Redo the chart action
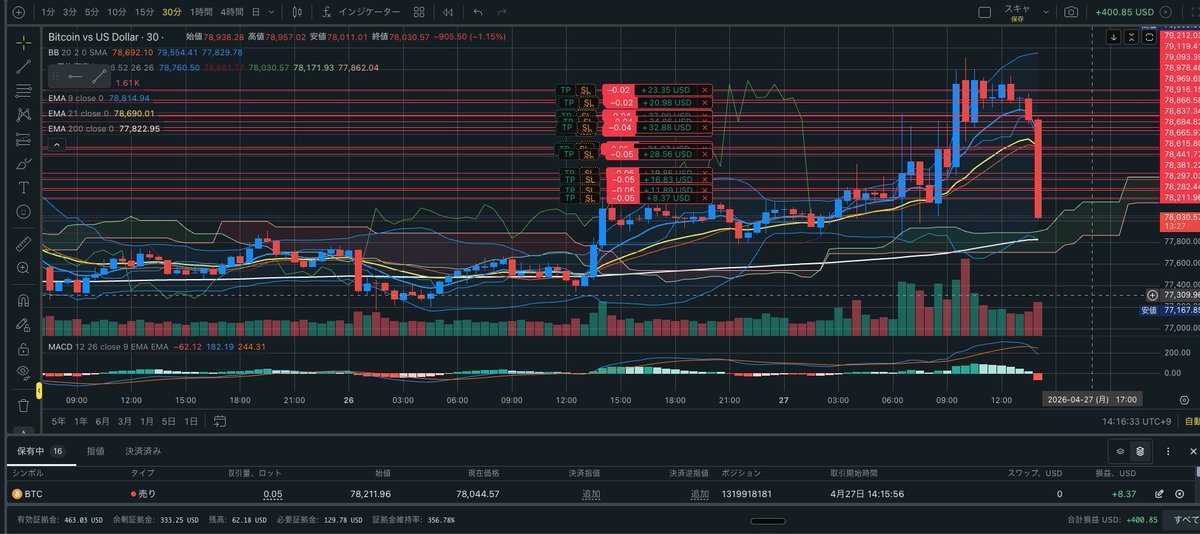The width and height of the screenshot is (1200, 534). (x=504, y=12)
